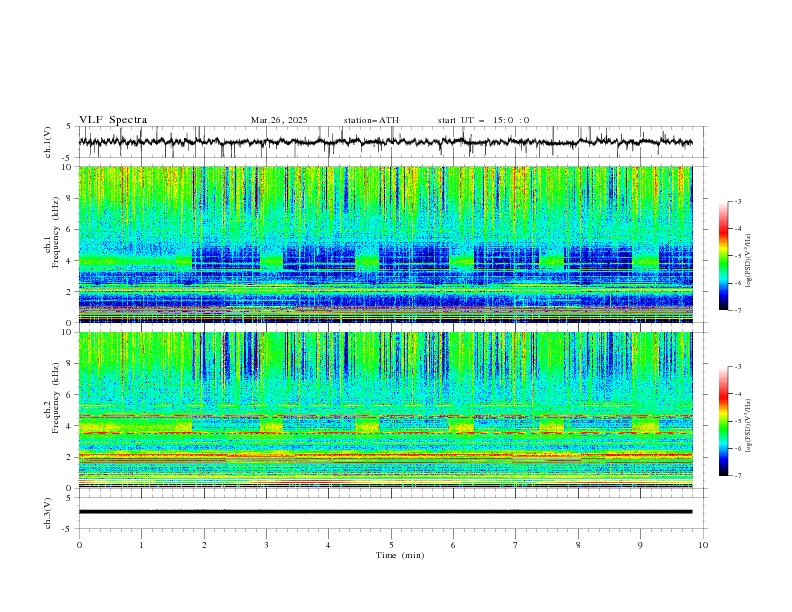Click tick label "9" on the Time axis
This screenshot has height=612, width=792.
point(640,545)
